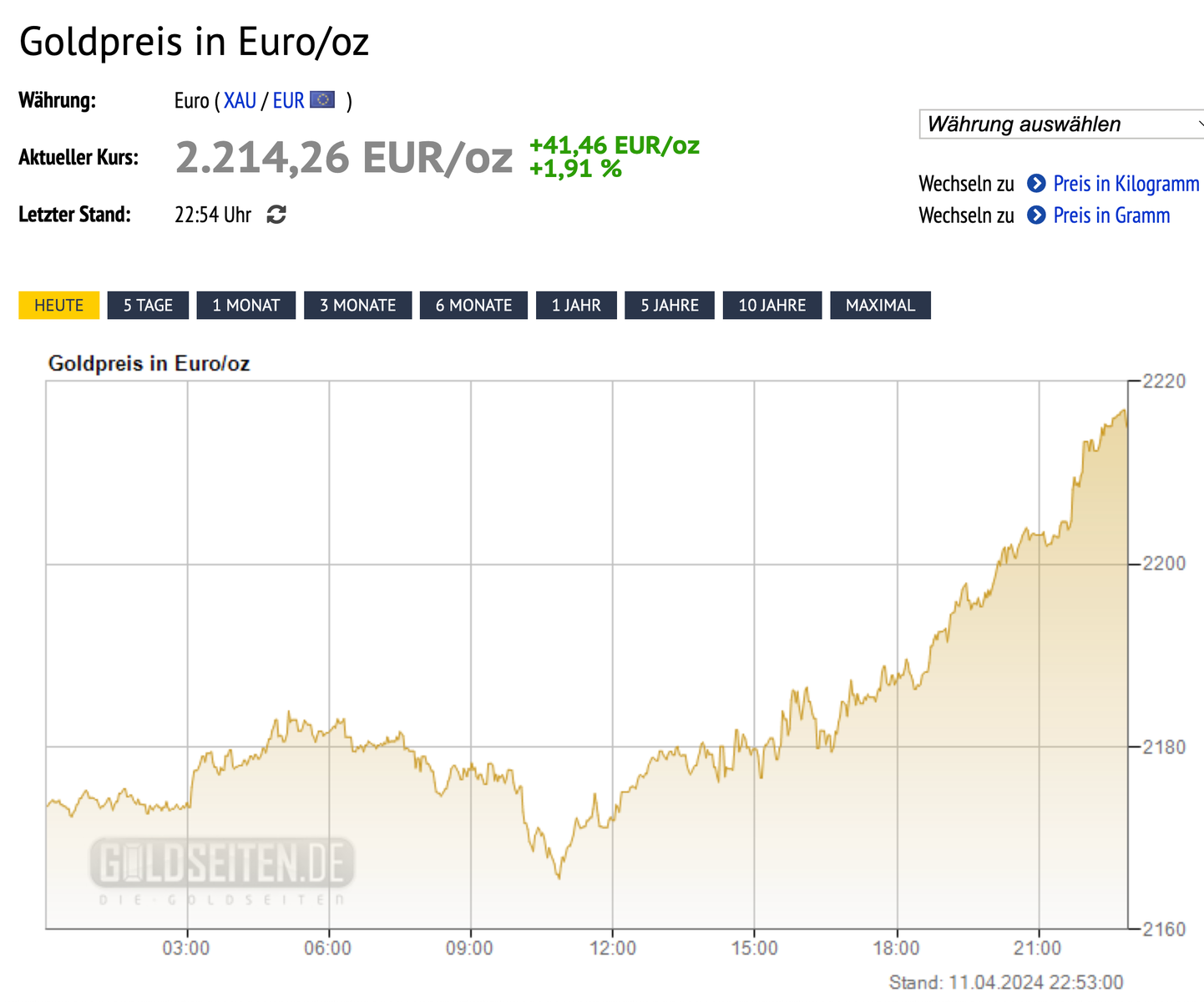Image resolution: width=1204 pixels, height=1002 pixels.
Task: Click the refresh icon beside 22:54 Uhr
Action: tap(276, 215)
